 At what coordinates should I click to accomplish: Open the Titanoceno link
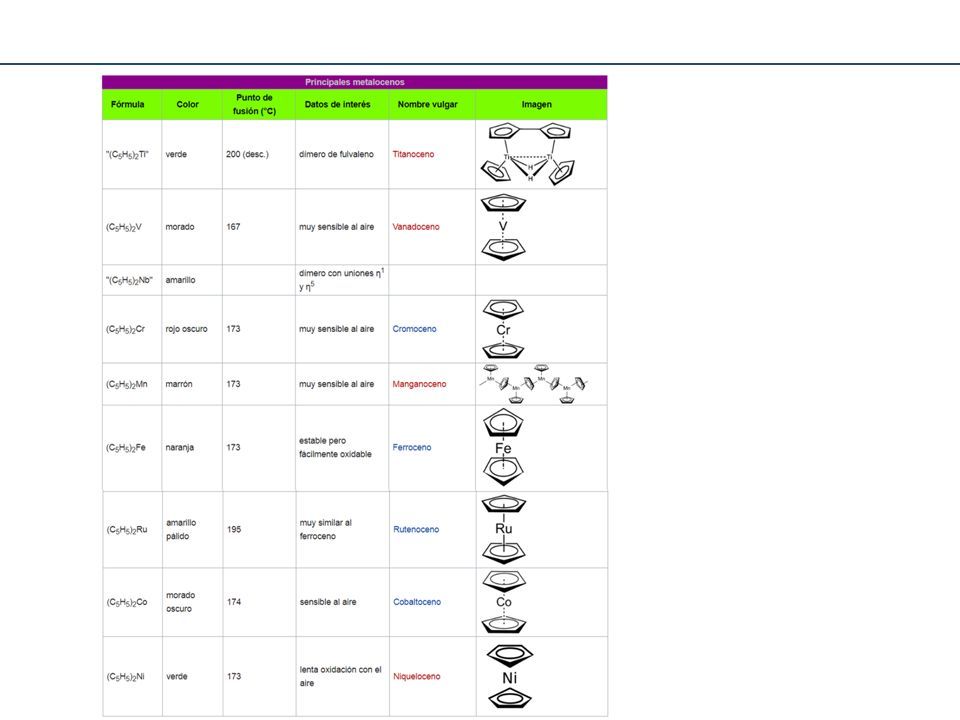point(413,154)
